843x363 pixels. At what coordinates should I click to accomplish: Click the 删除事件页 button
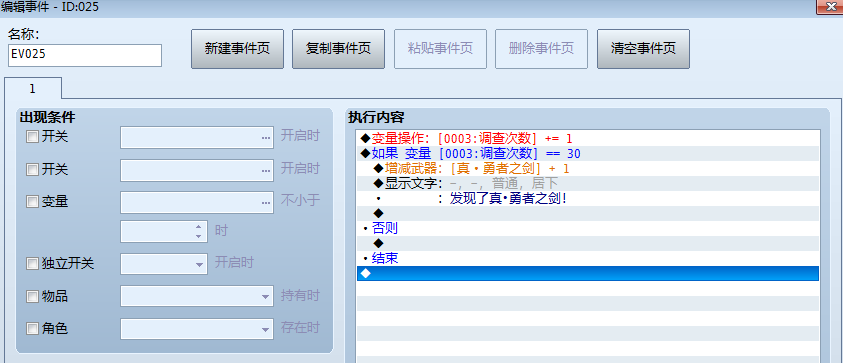[x=541, y=49]
